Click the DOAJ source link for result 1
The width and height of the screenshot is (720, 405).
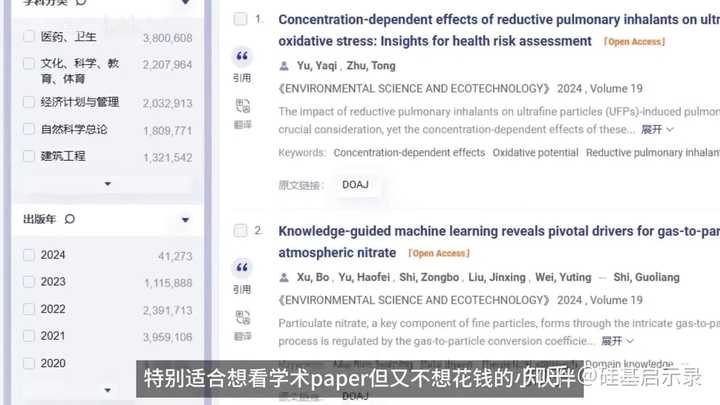pos(355,185)
